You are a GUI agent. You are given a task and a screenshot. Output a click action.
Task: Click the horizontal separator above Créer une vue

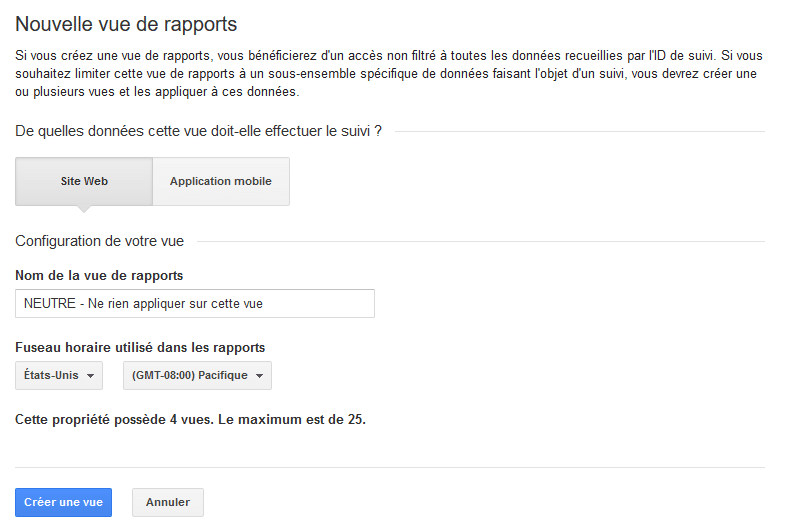(390, 467)
